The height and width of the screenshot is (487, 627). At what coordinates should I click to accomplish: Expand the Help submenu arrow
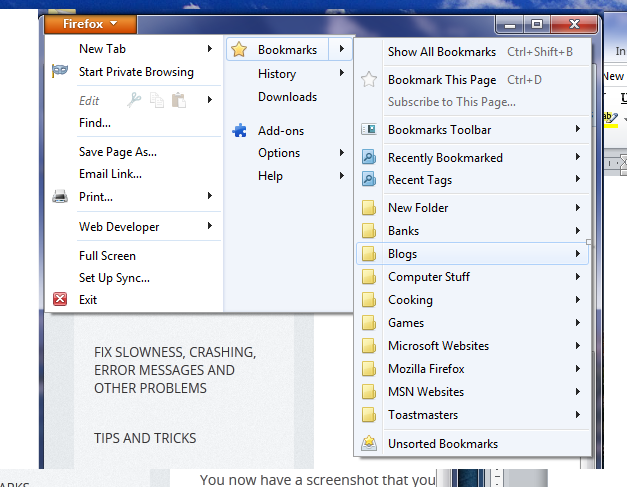341,175
